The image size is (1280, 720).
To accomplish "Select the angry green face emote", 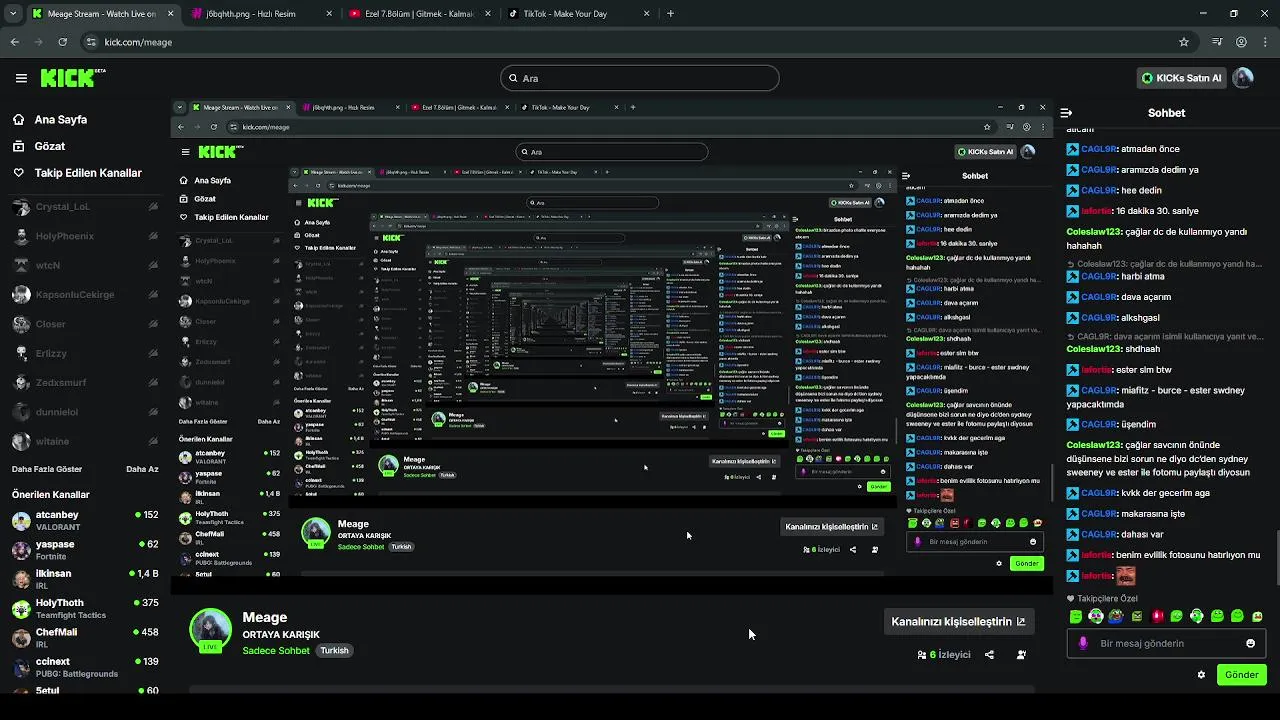I will coord(1136,616).
